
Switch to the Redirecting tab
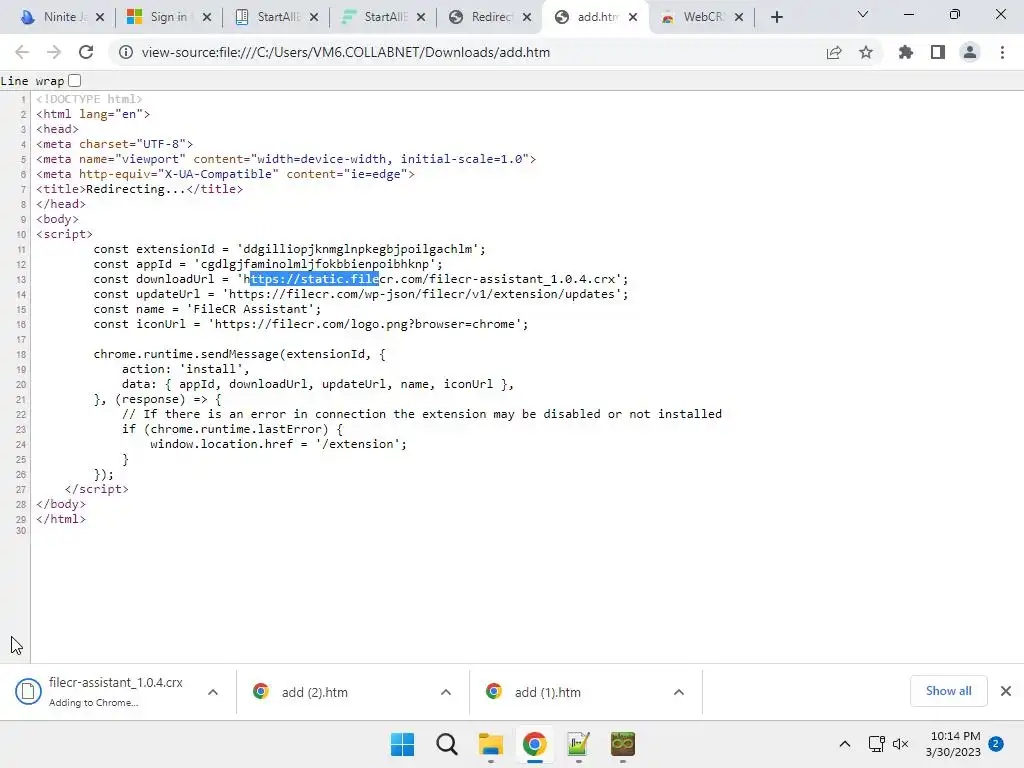488,17
